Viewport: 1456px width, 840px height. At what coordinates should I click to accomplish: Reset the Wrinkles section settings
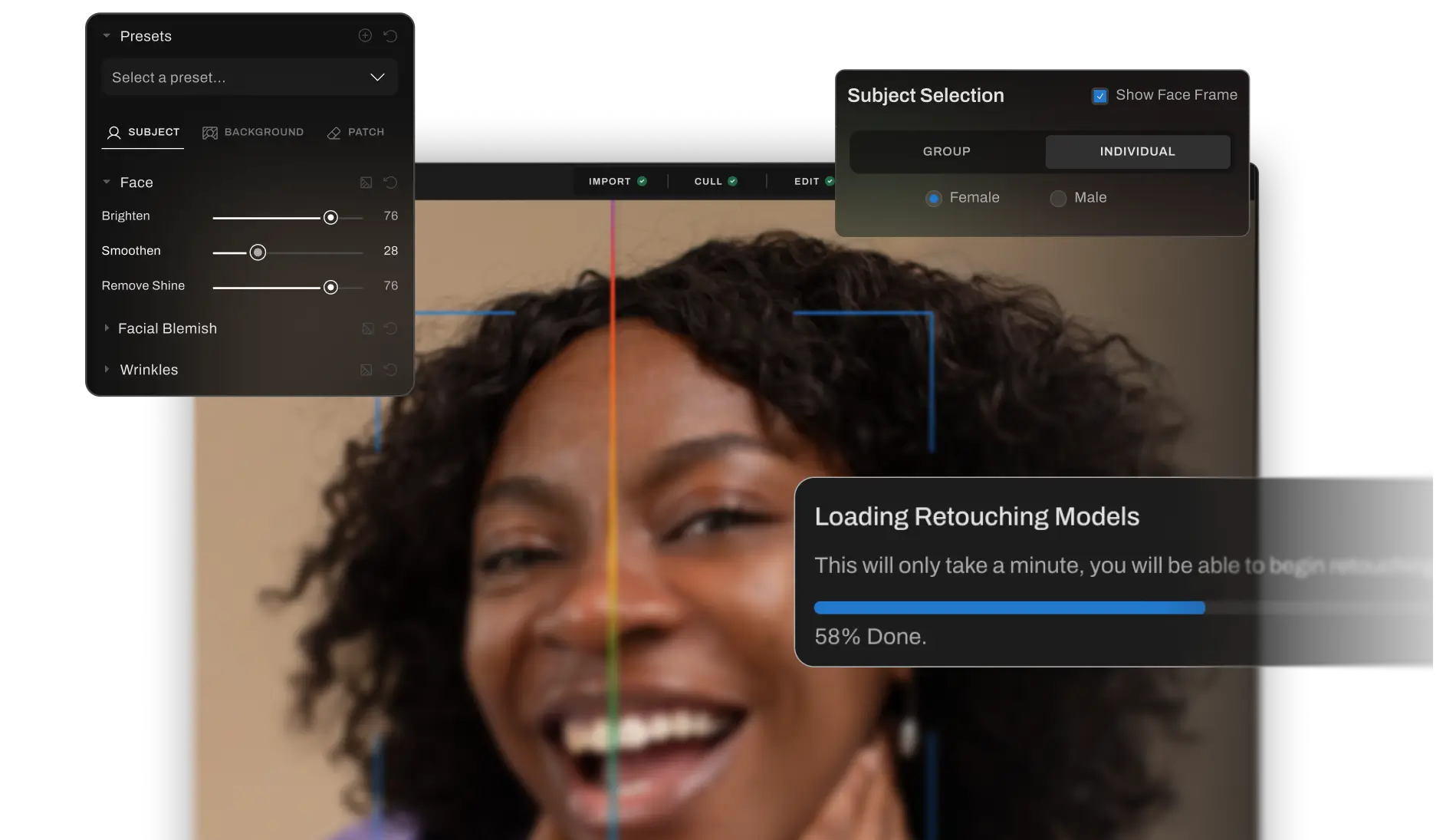point(390,370)
